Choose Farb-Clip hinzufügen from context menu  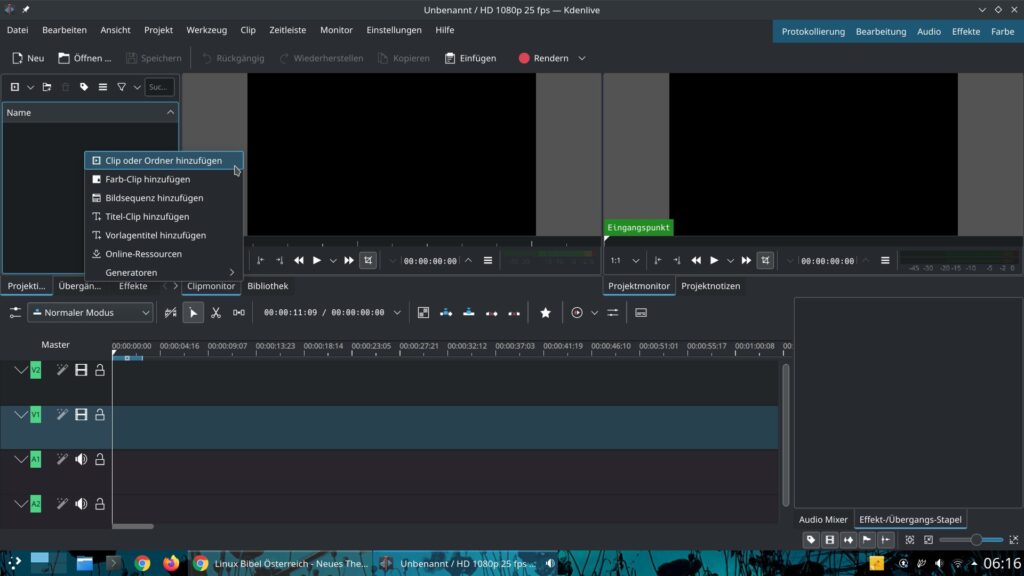164,179
